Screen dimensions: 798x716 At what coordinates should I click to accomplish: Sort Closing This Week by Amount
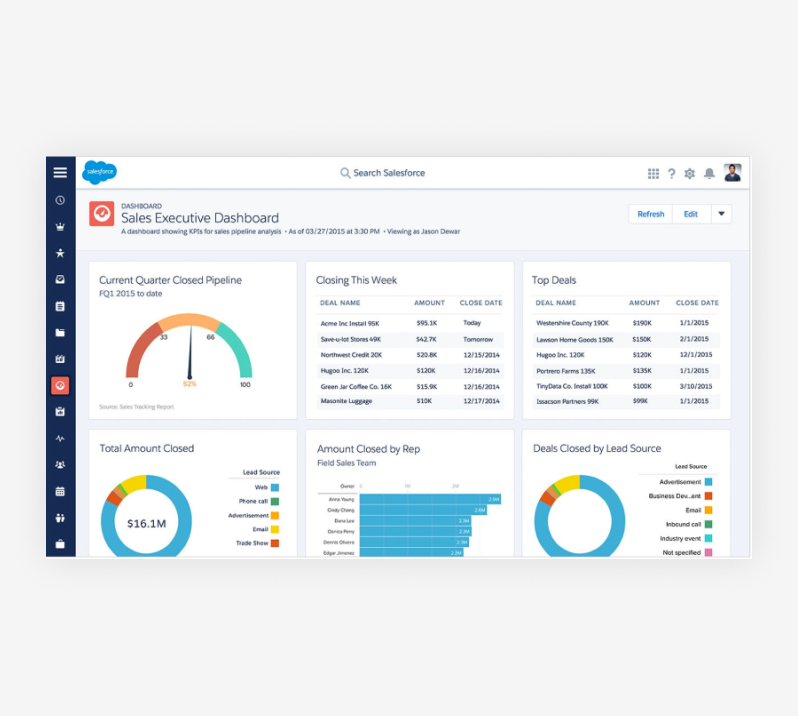point(430,303)
